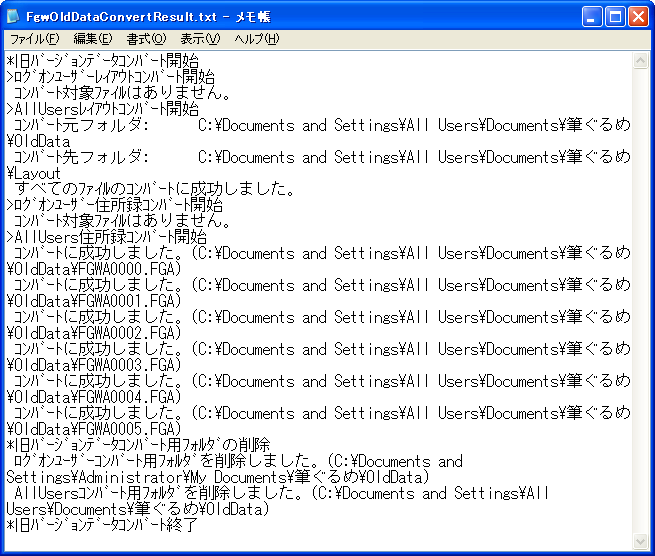Click the line *旧バージョンデータコンバート用フォルダの削除
Viewport: 655px width, 556px height.
138,445
